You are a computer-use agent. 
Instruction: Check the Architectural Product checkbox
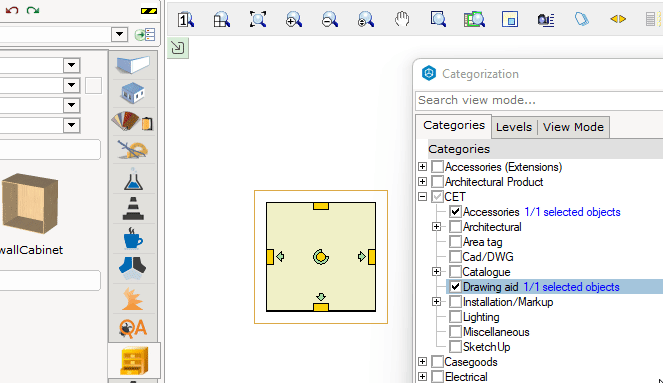pos(438,182)
